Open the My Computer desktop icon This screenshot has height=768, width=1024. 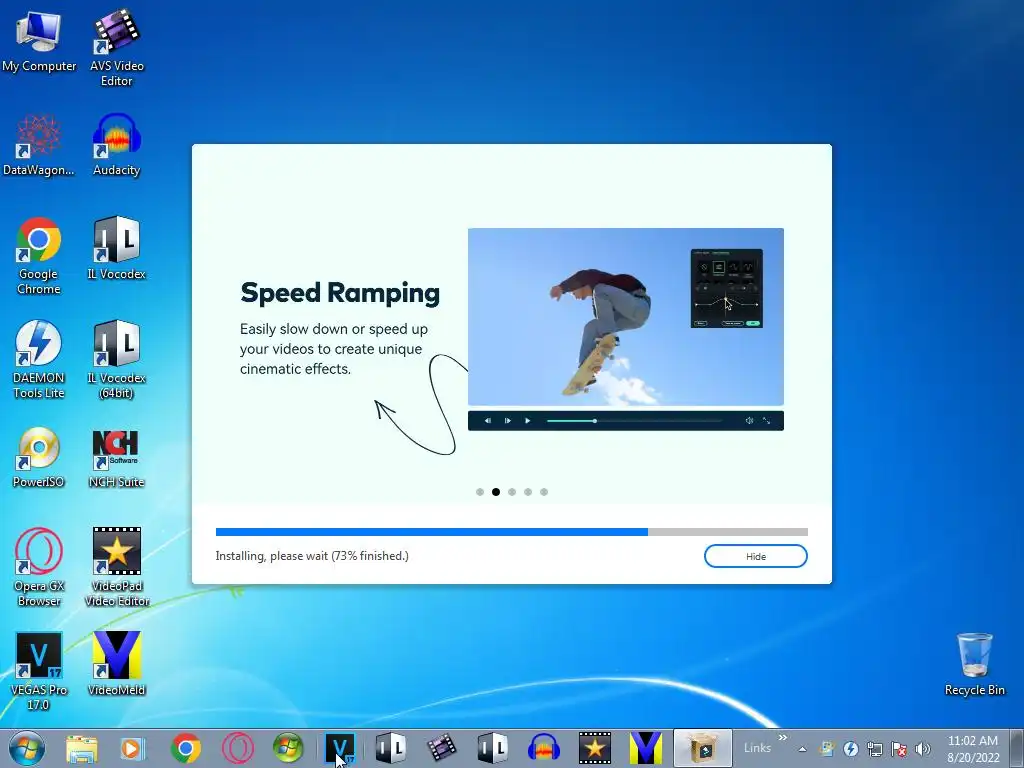(x=39, y=40)
